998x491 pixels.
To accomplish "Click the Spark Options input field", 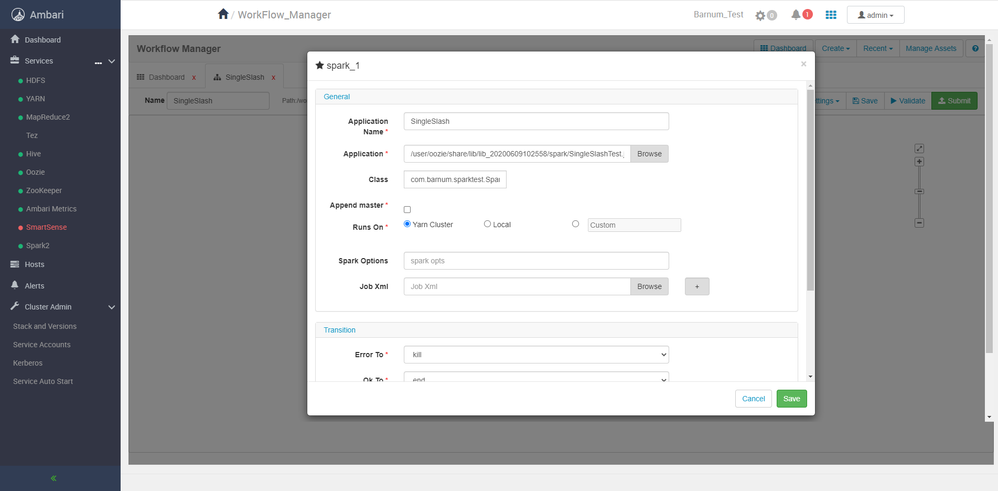I will coord(536,261).
